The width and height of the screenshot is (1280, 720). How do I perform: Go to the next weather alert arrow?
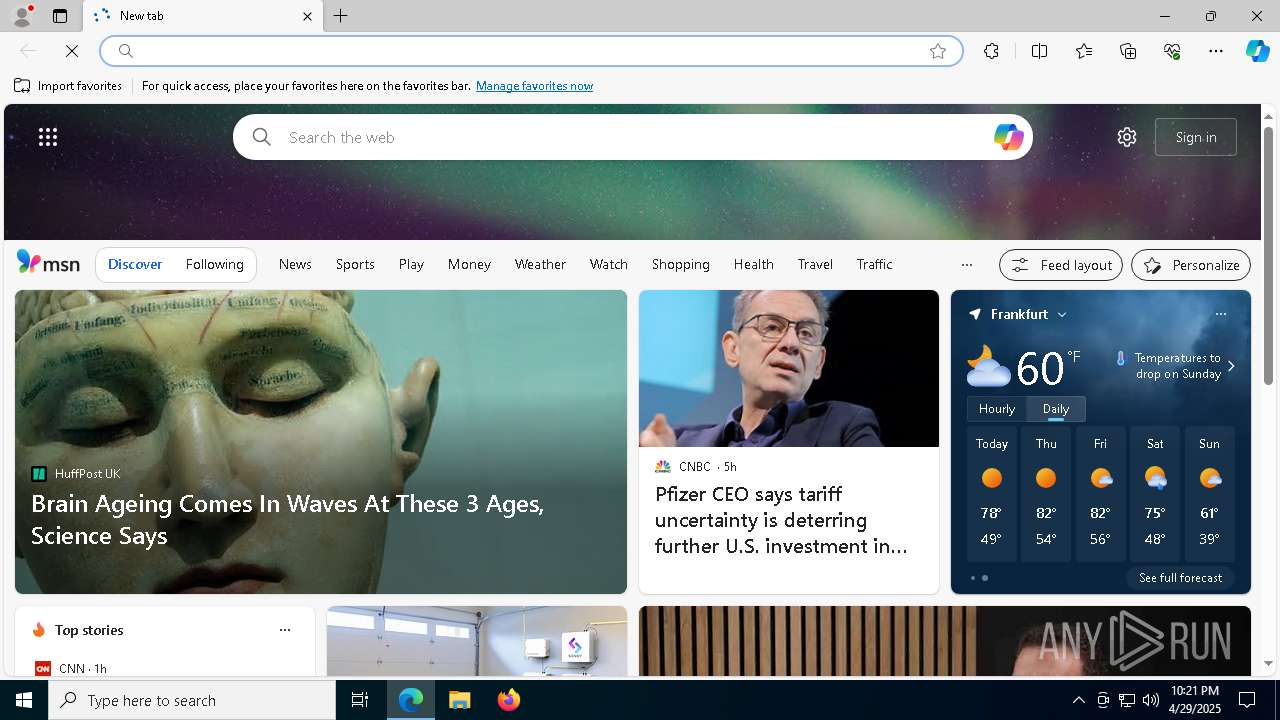pos(1231,366)
